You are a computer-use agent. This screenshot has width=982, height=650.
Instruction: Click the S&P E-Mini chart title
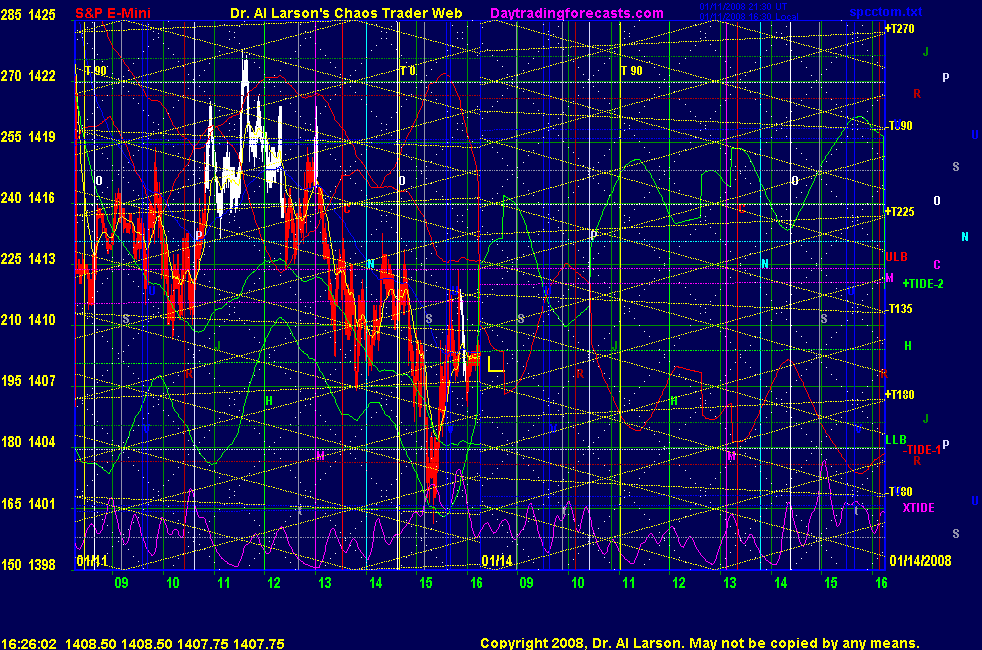coord(113,13)
